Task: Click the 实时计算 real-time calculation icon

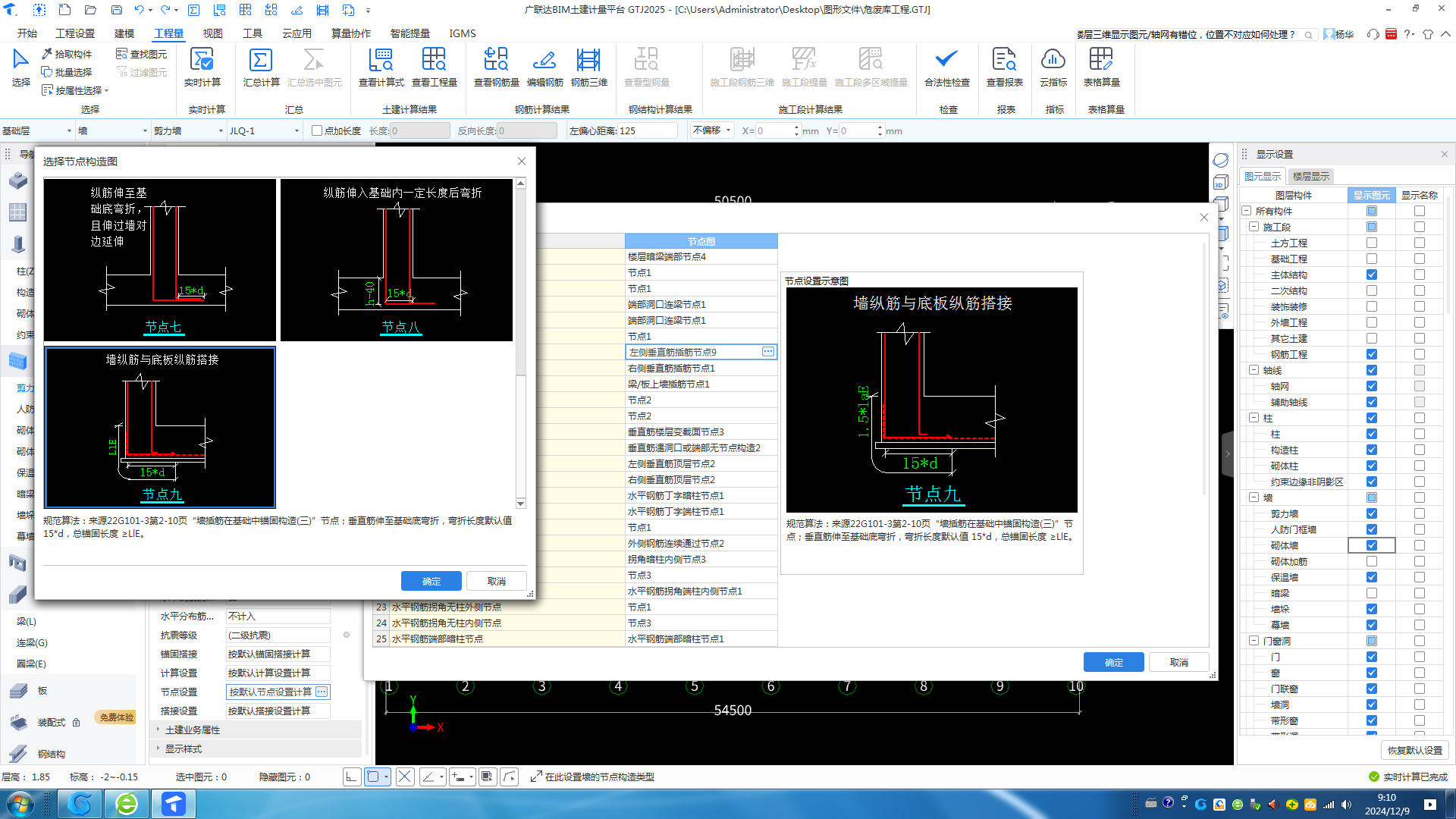Action: point(202,67)
